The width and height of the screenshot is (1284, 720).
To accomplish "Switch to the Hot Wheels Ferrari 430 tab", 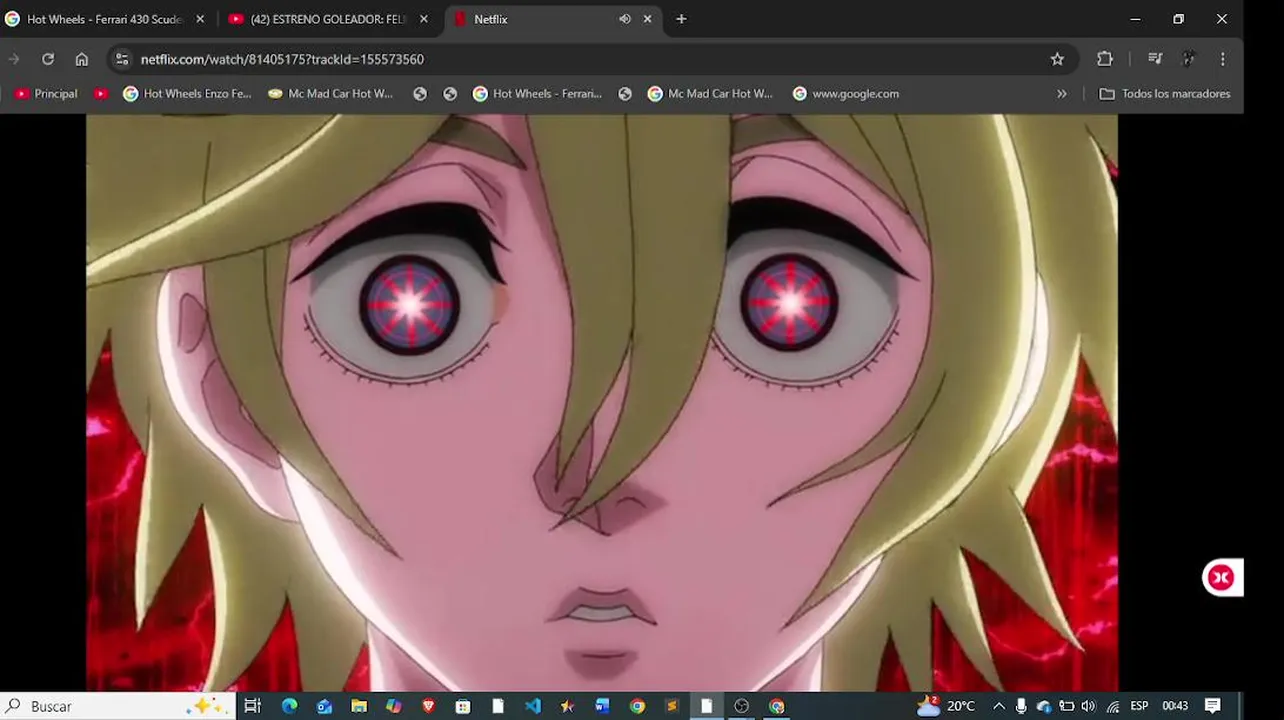I will pos(104,19).
